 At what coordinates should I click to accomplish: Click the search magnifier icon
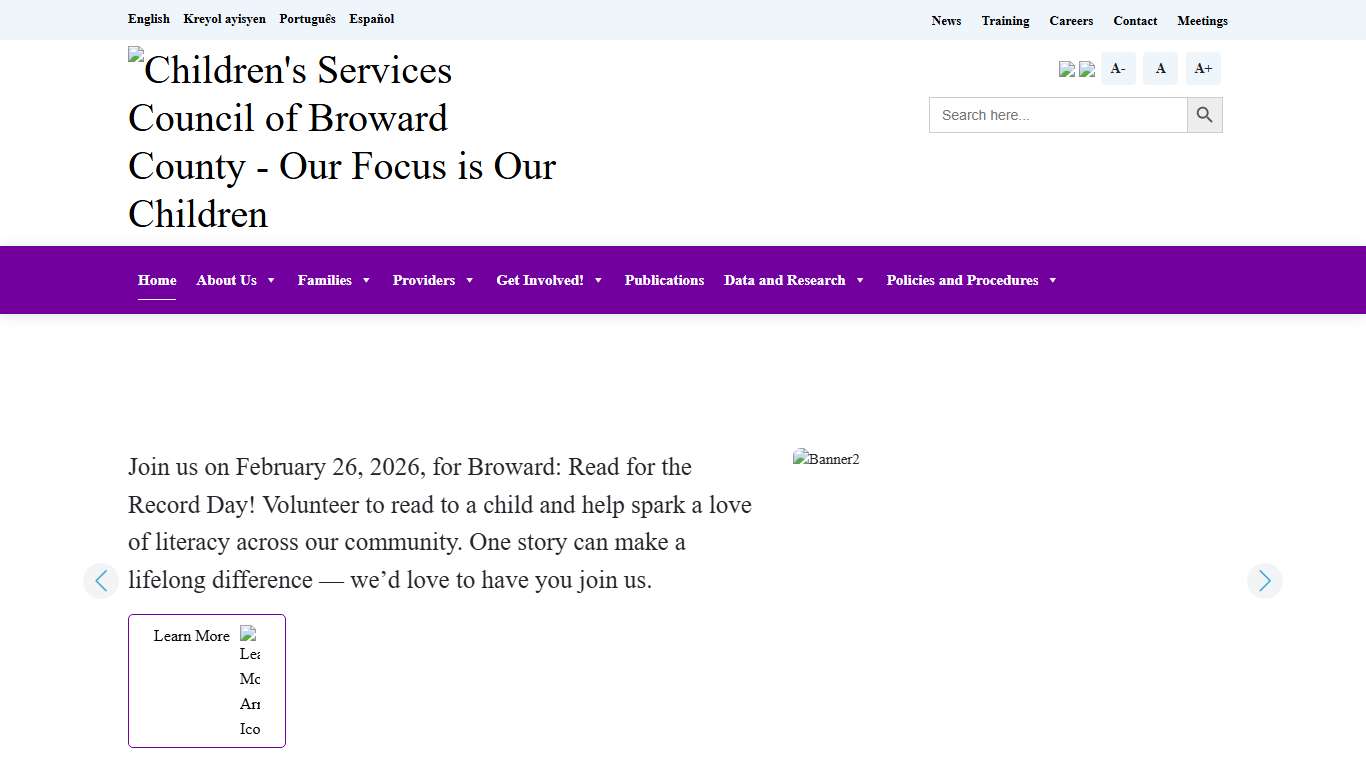pos(1204,115)
